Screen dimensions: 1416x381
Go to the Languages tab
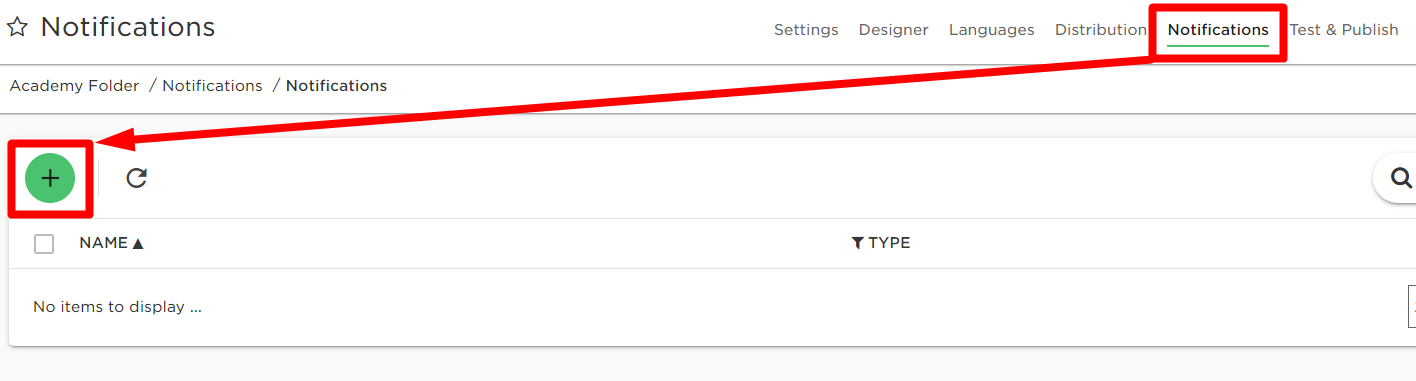tap(991, 30)
